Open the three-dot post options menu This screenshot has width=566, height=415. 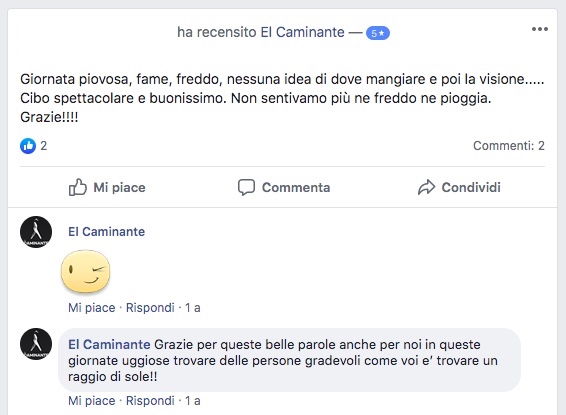(540, 29)
